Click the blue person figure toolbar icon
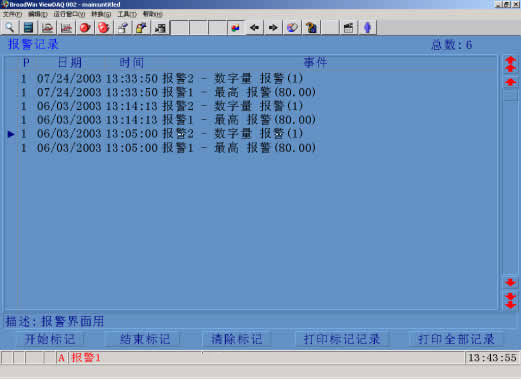Image resolution: width=521 pixels, height=379 pixels. pyautogui.click(x=368, y=27)
